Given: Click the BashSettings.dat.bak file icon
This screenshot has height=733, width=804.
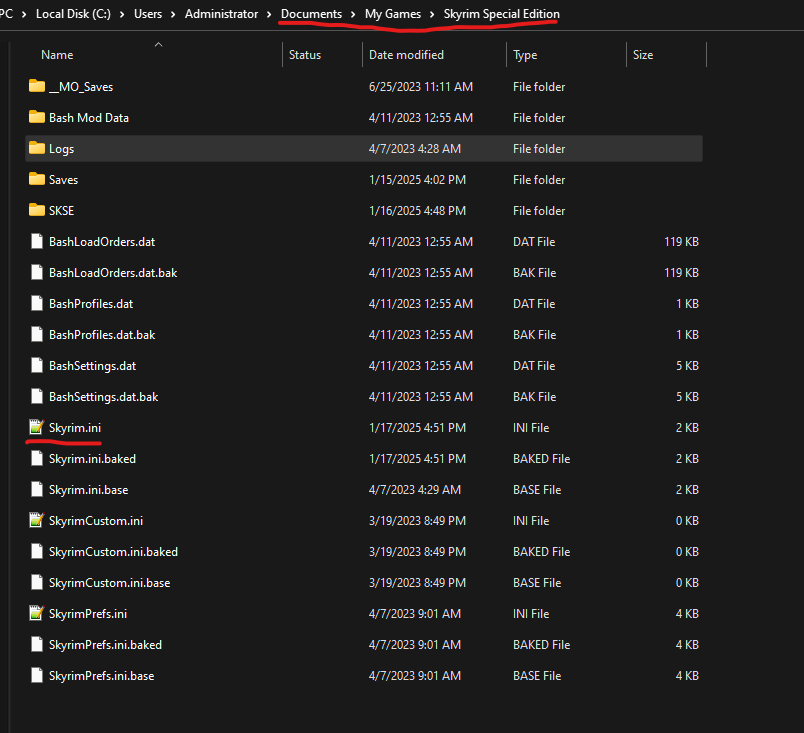Looking at the screenshot, I should tap(37, 396).
